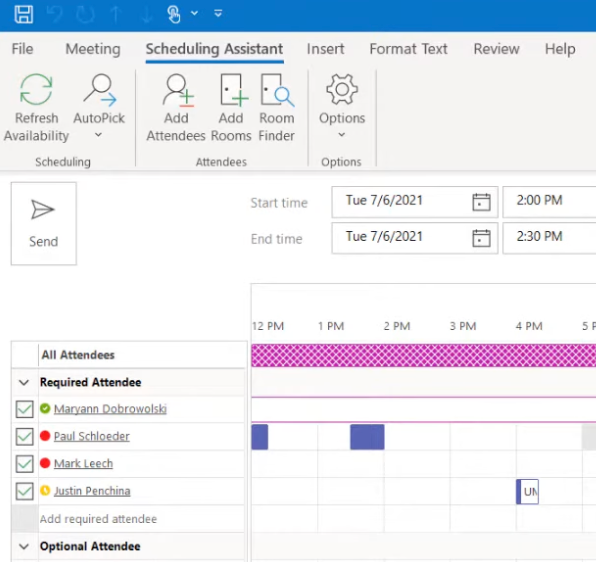Image resolution: width=596 pixels, height=562 pixels.
Task: Click Paul Schloeder's red presence icon
Action: 45,436
